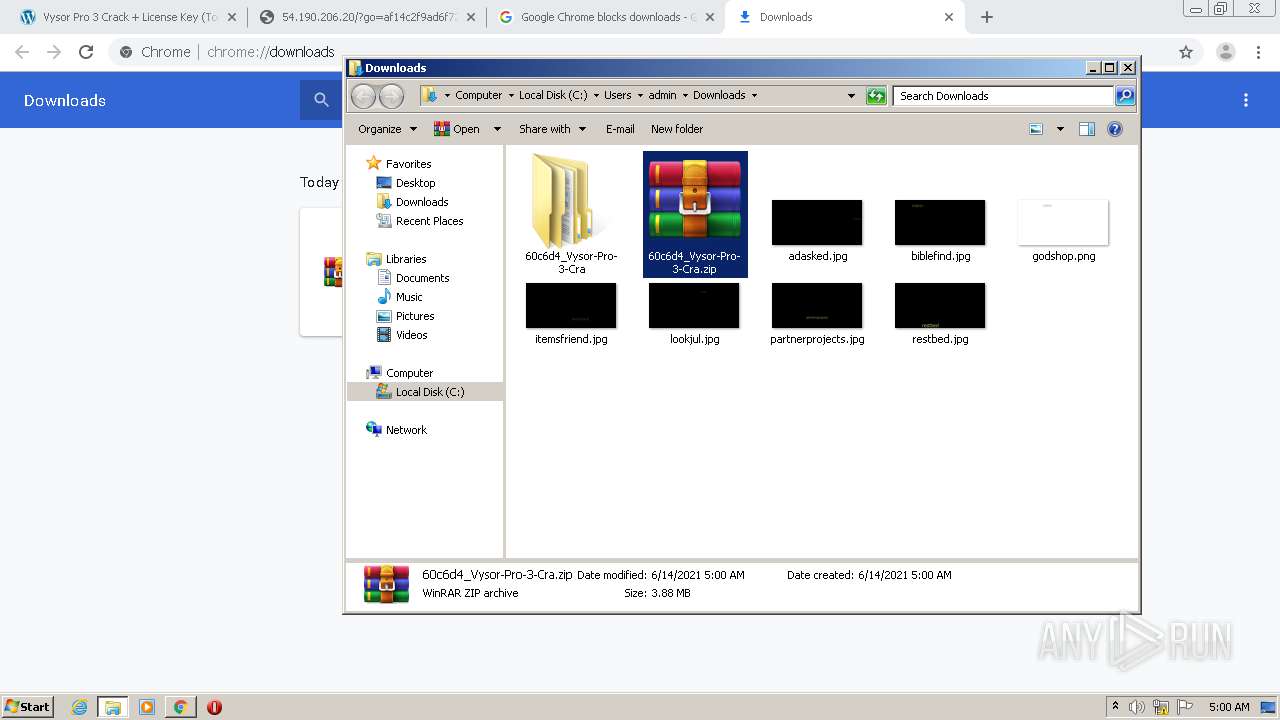Click Chrome back arrow button
The height and width of the screenshot is (720, 1280).
(22, 52)
